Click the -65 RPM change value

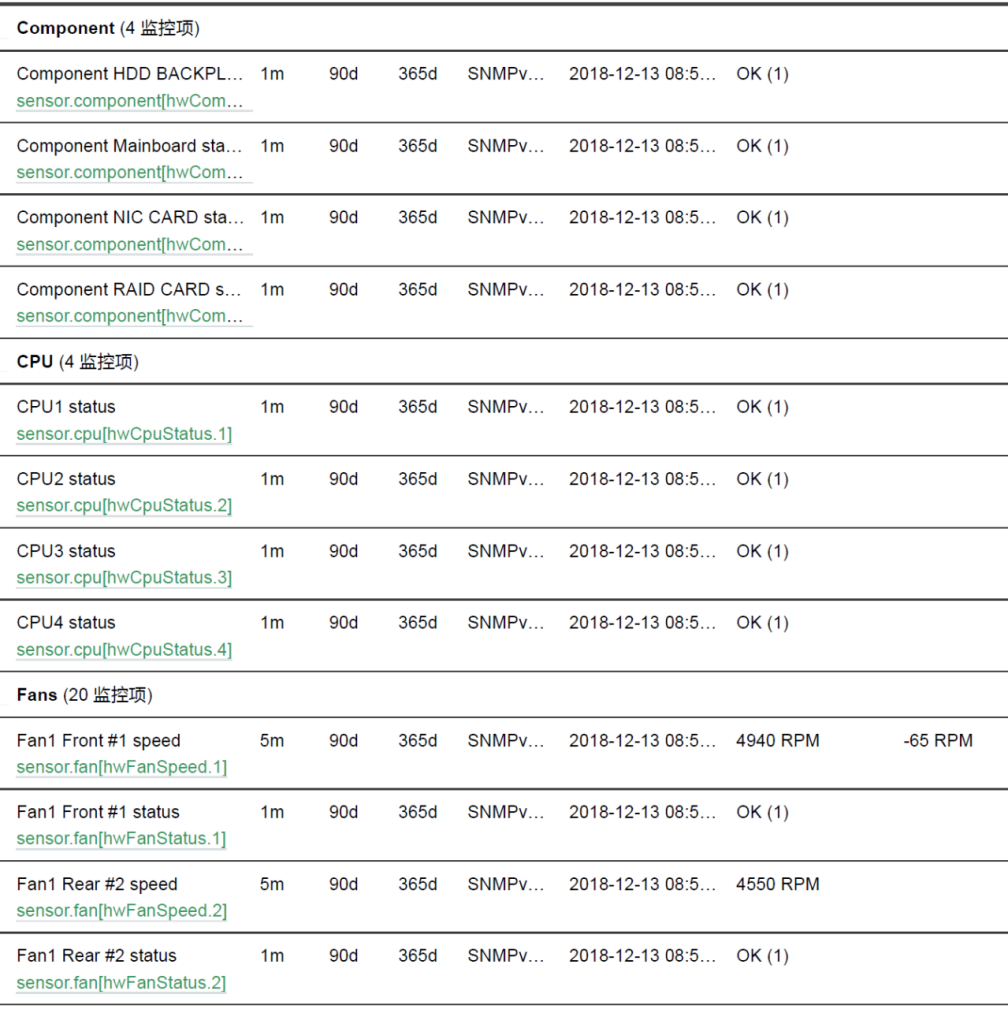tap(938, 741)
